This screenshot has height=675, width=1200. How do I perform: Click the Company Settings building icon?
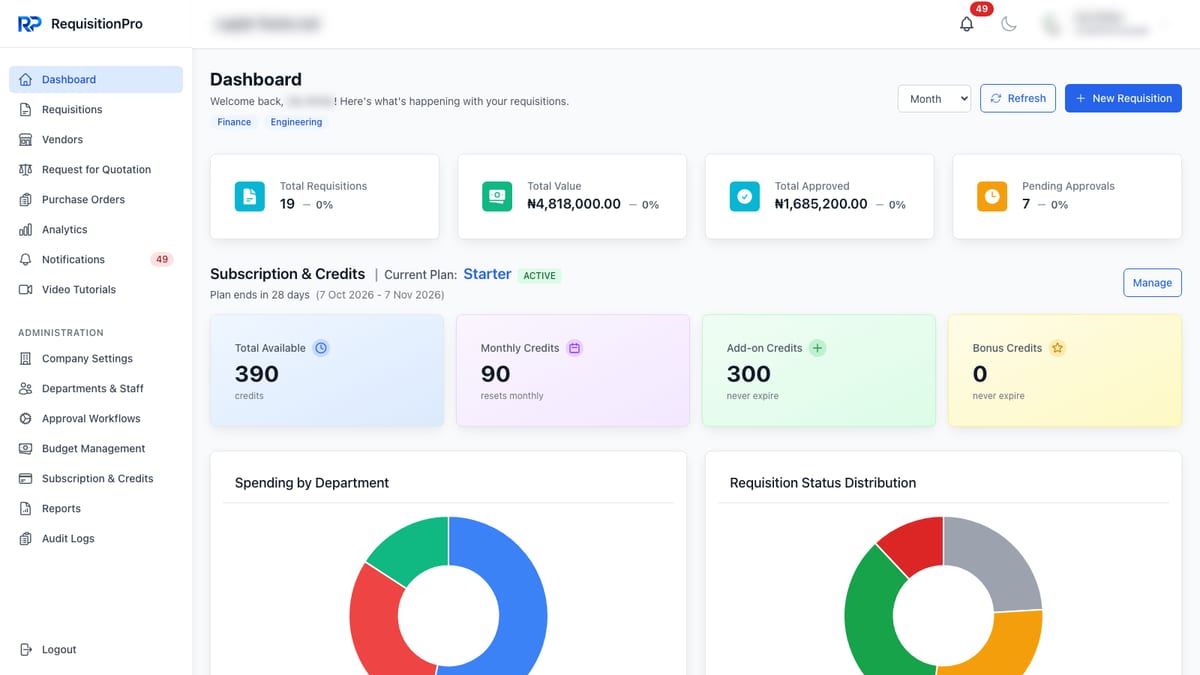pyautogui.click(x=26, y=359)
